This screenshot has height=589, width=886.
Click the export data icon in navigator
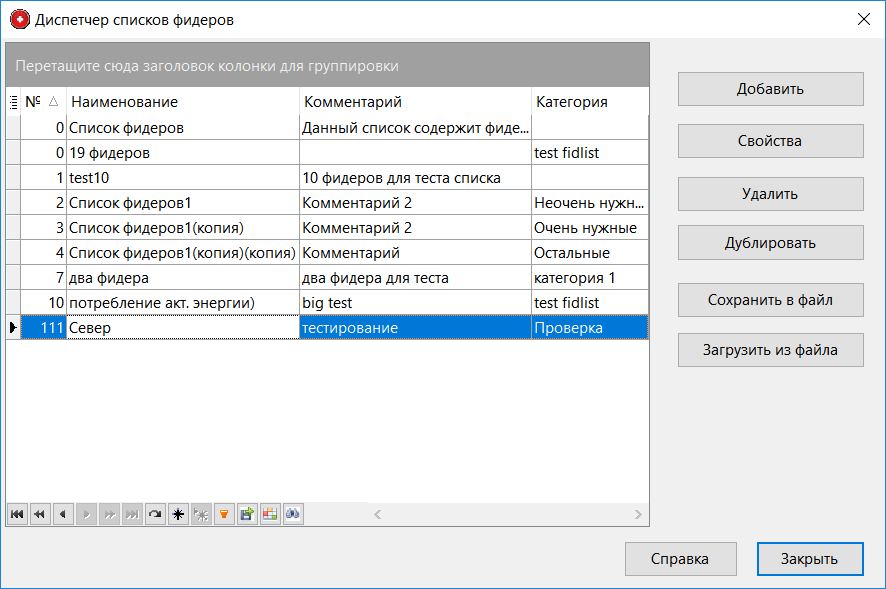(x=247, y=514)
